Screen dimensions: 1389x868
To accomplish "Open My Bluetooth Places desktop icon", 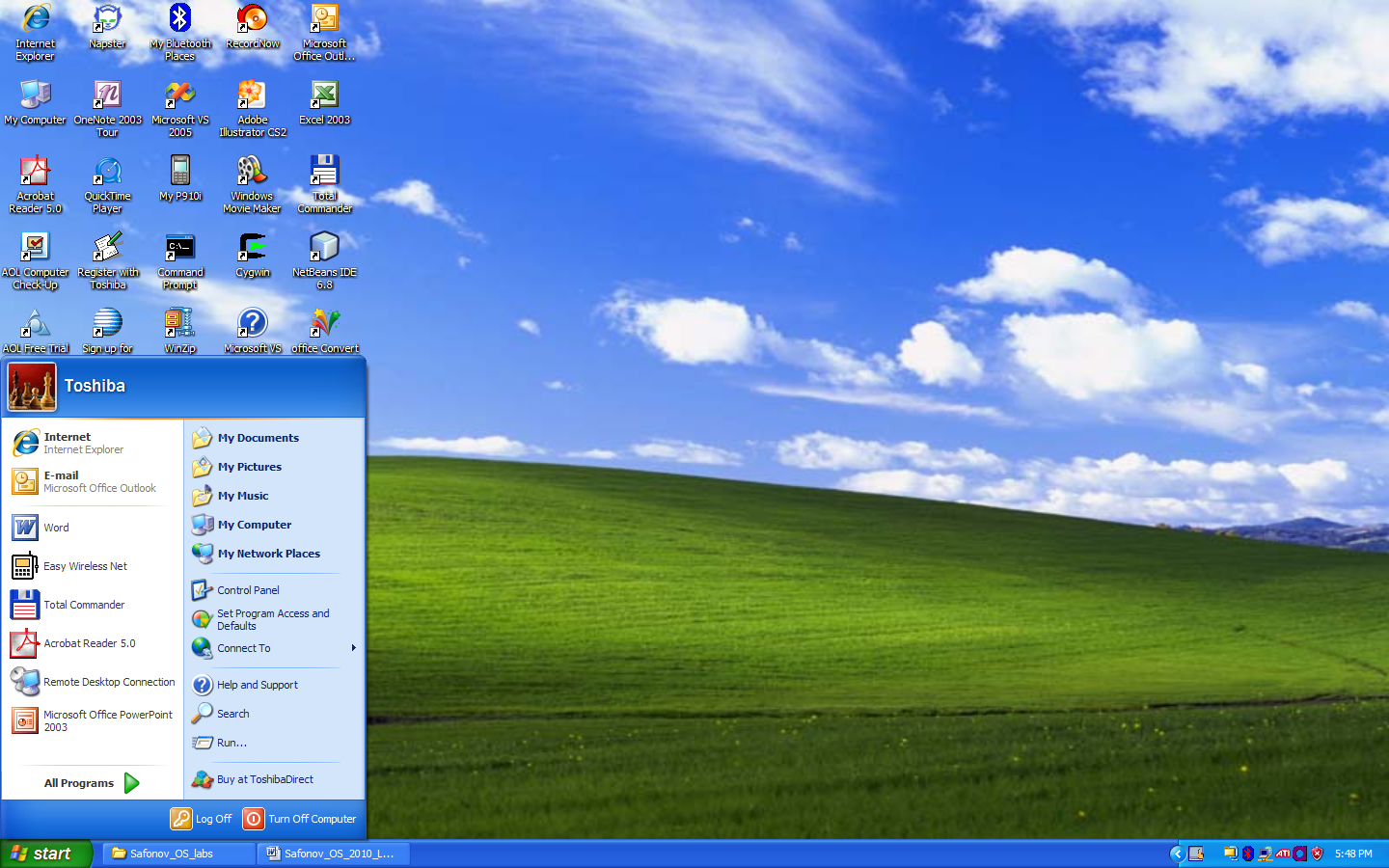I will (179, 31).
